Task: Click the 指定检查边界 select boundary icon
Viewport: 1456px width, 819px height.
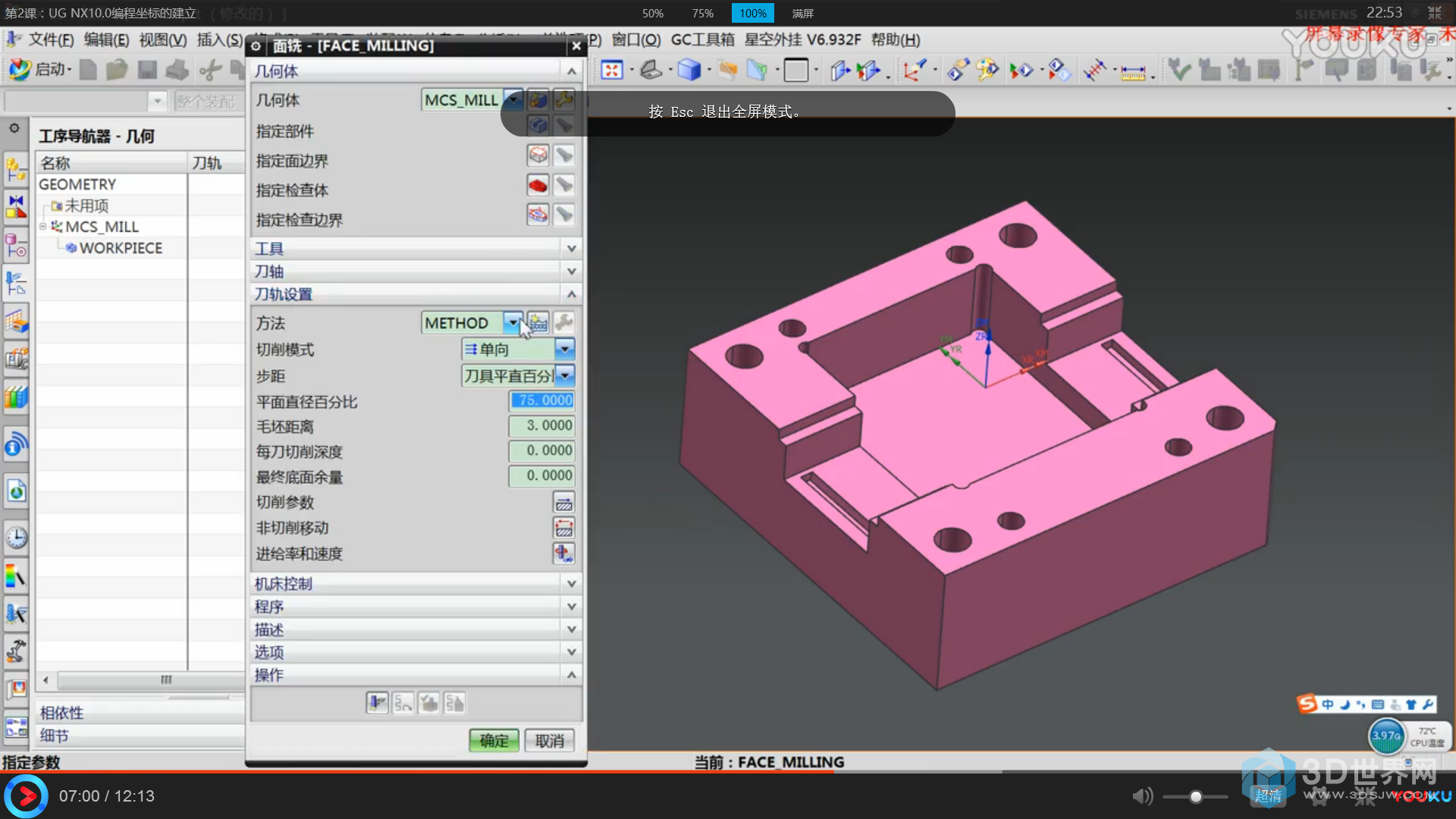Action: tap(538, 215)
